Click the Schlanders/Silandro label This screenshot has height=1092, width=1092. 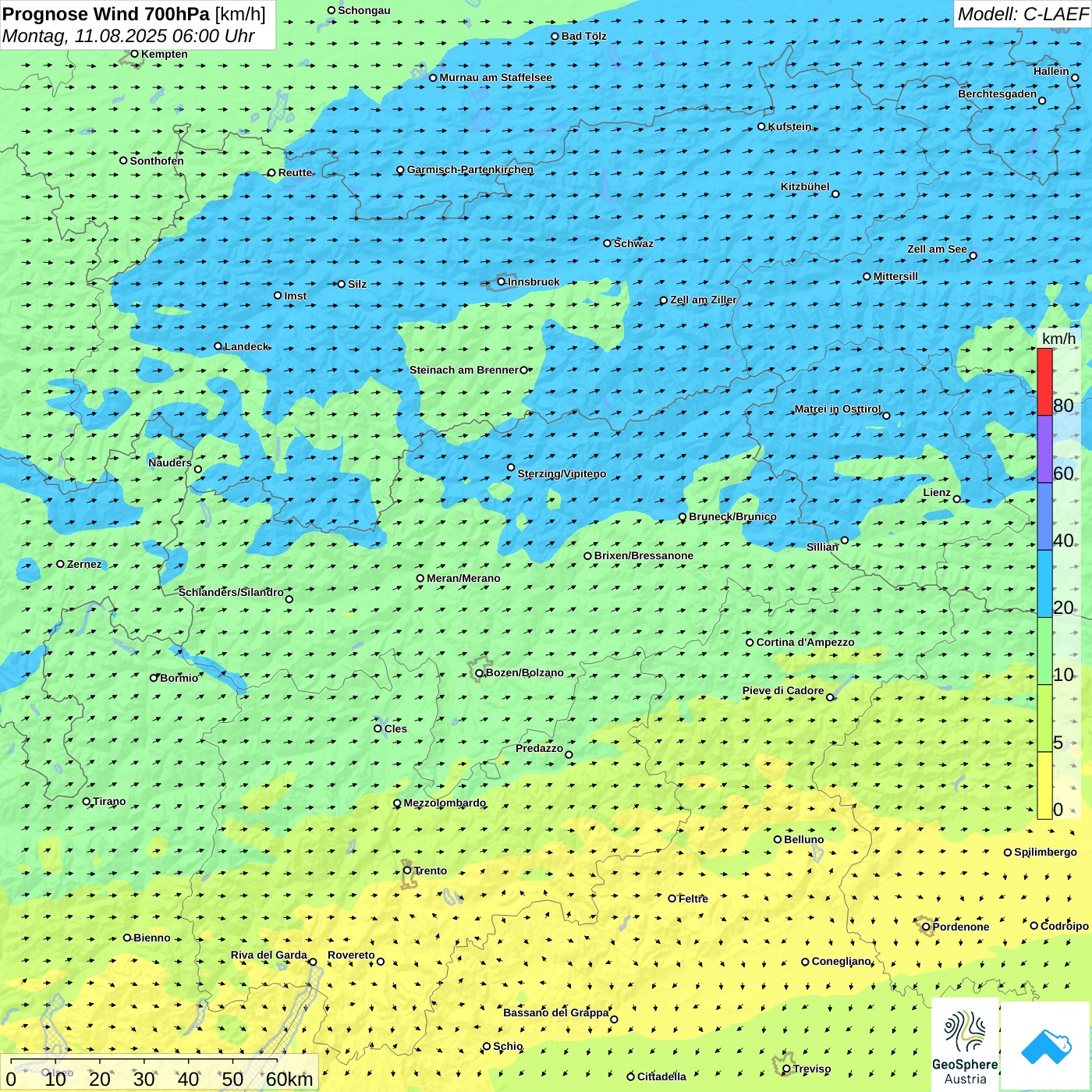pyautogui.click(x=231, y=592)
